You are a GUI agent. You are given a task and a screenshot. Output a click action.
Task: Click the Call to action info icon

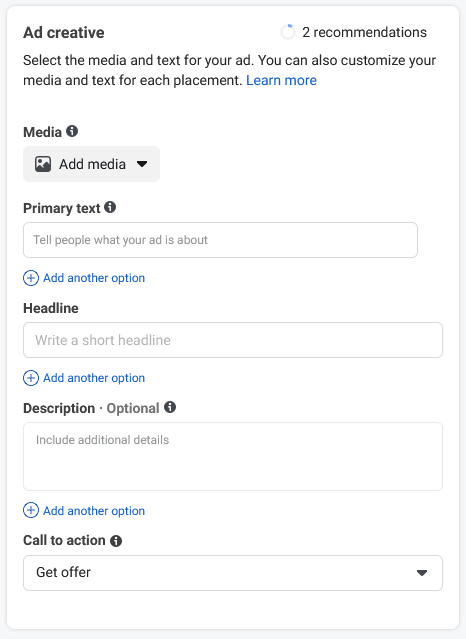click(x=116, y=540)
